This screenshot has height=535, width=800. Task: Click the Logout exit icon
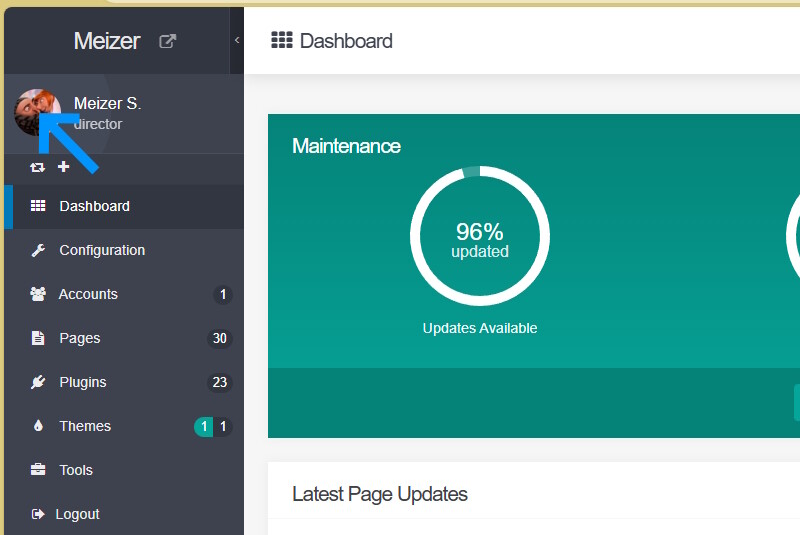tap(38, 514)
